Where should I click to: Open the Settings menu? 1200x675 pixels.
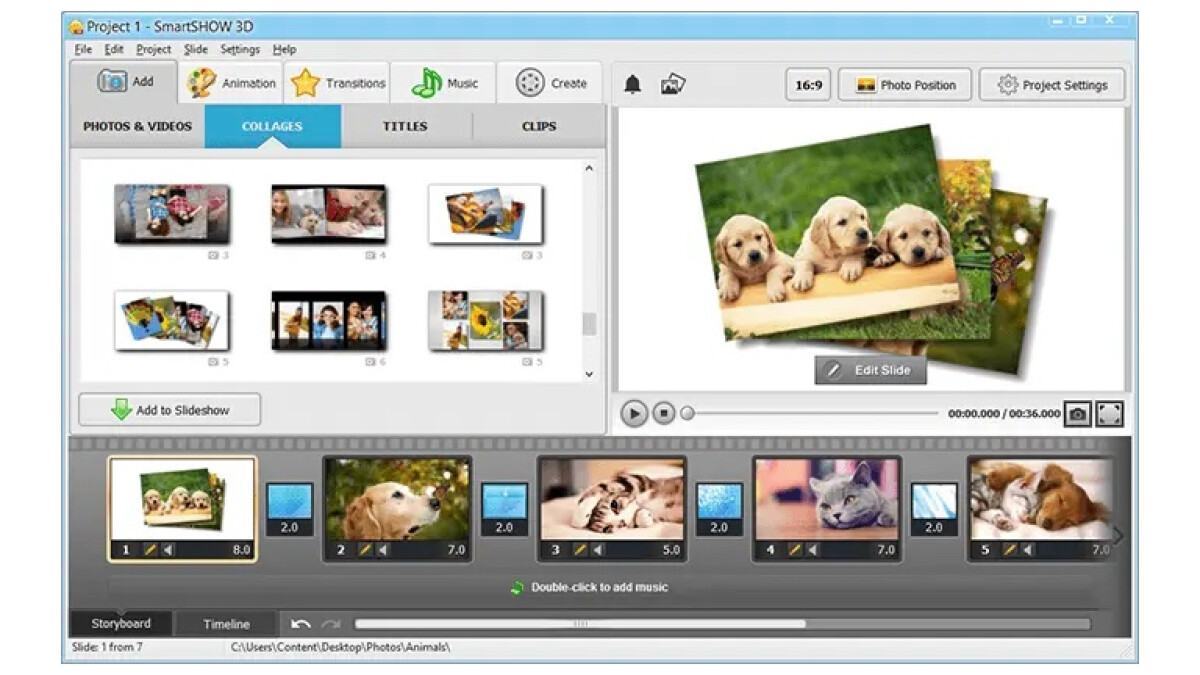tap(240, 49)
